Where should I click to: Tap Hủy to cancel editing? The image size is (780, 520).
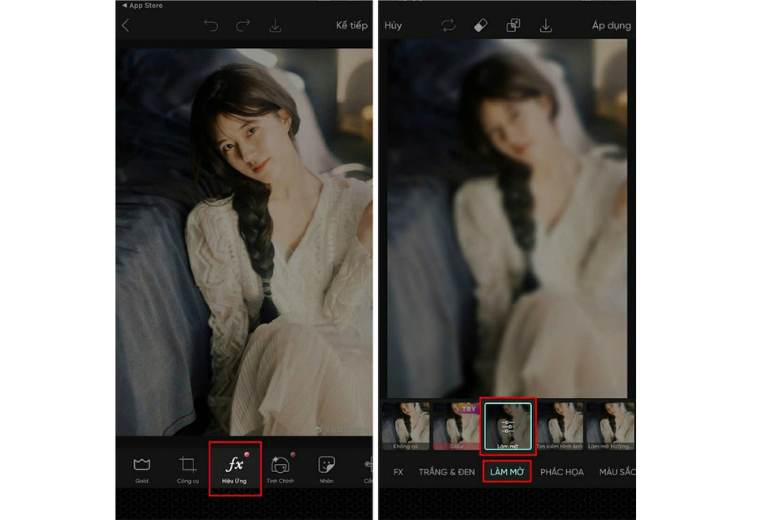393,25
